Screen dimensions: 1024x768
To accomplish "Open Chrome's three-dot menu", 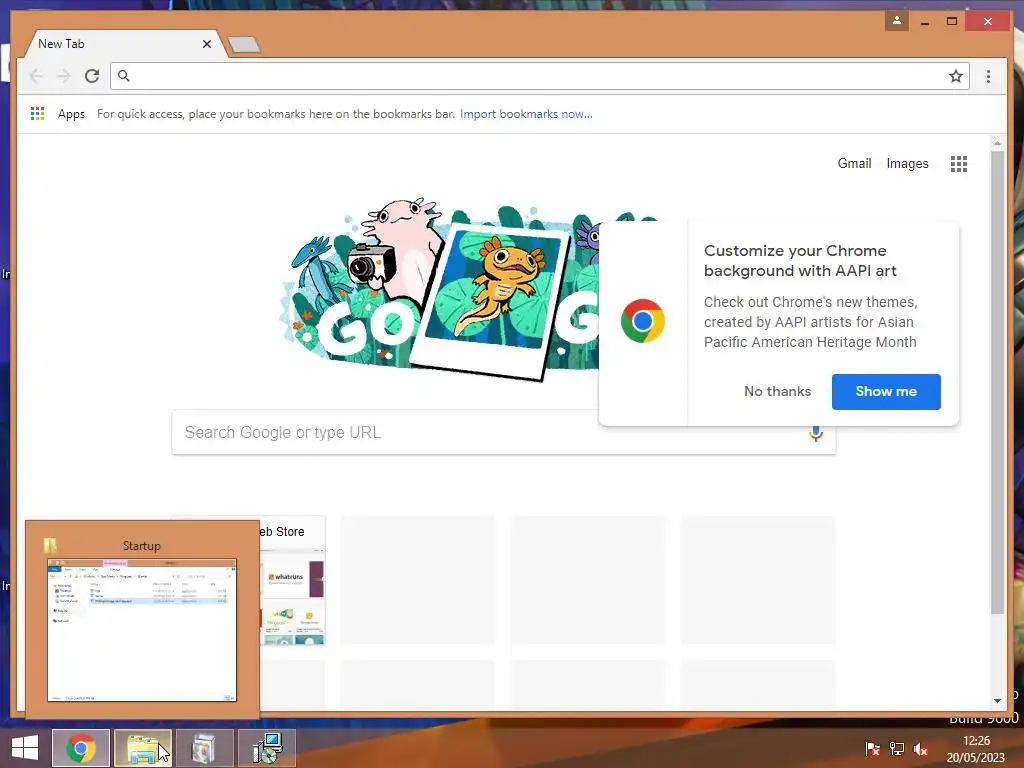I will [988, 76].
